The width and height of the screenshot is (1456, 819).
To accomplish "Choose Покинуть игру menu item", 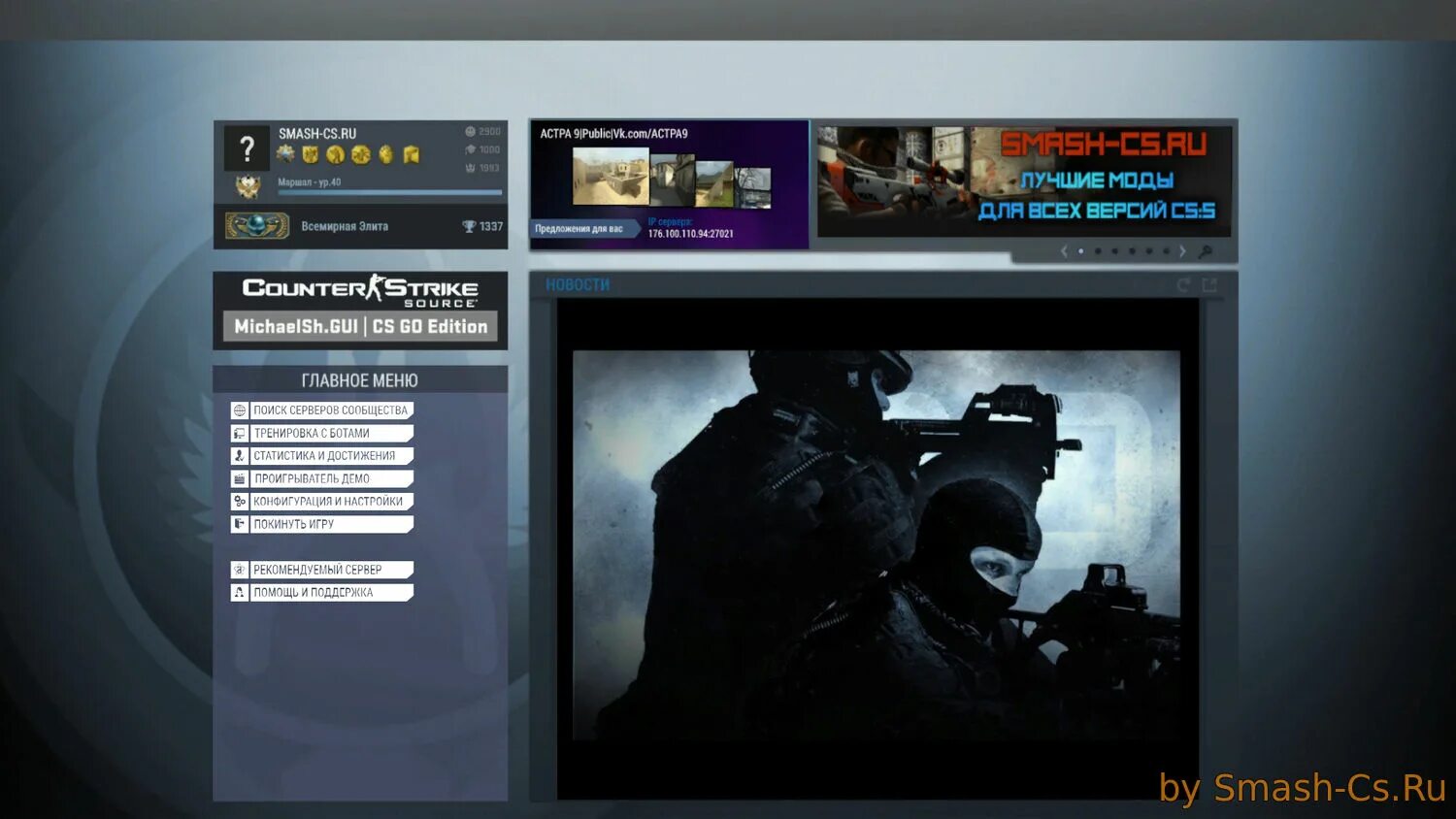I will click(x=322, y=524).
